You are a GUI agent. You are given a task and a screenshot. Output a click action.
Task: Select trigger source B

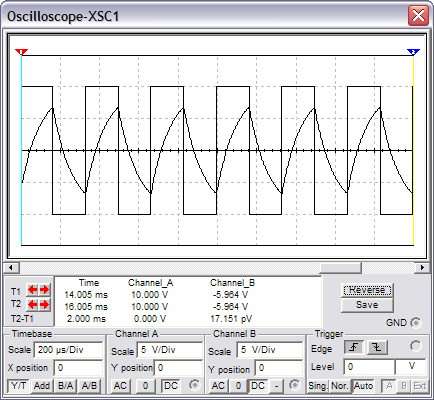pyautogui.click(x=404, y=386)
